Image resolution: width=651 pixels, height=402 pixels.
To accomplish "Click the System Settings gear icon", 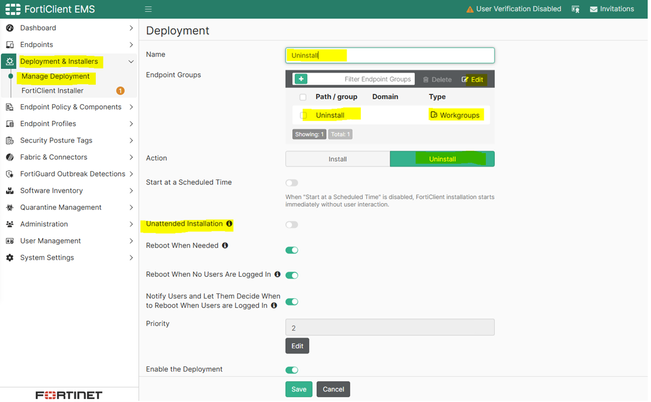I will [10, 257].
